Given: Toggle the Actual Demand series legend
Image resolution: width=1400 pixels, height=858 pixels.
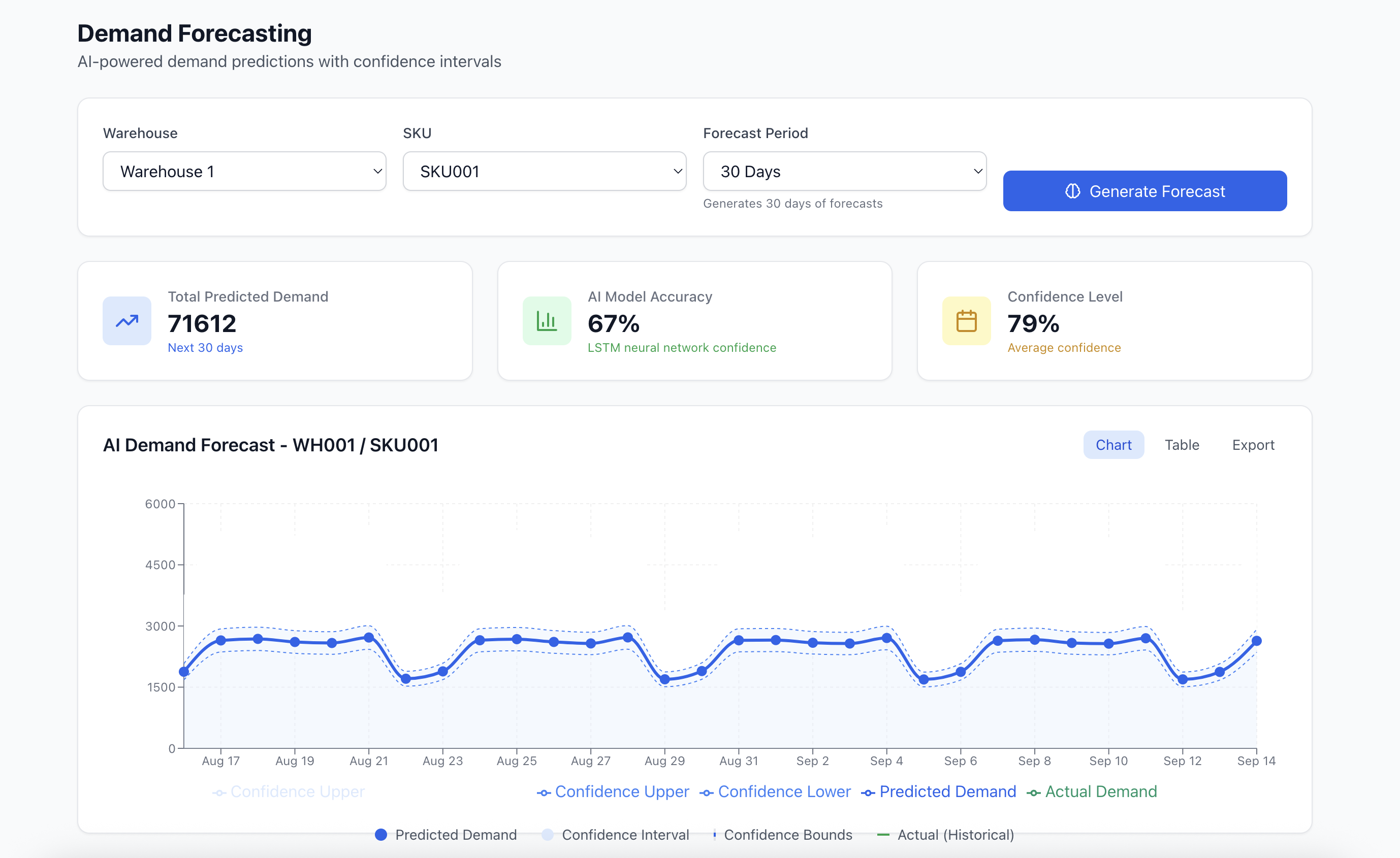Looking at the screenshot, I should 1092,791.
